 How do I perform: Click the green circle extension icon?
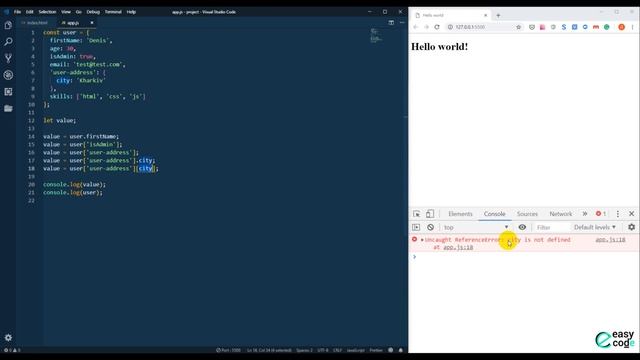coord(607,27)
